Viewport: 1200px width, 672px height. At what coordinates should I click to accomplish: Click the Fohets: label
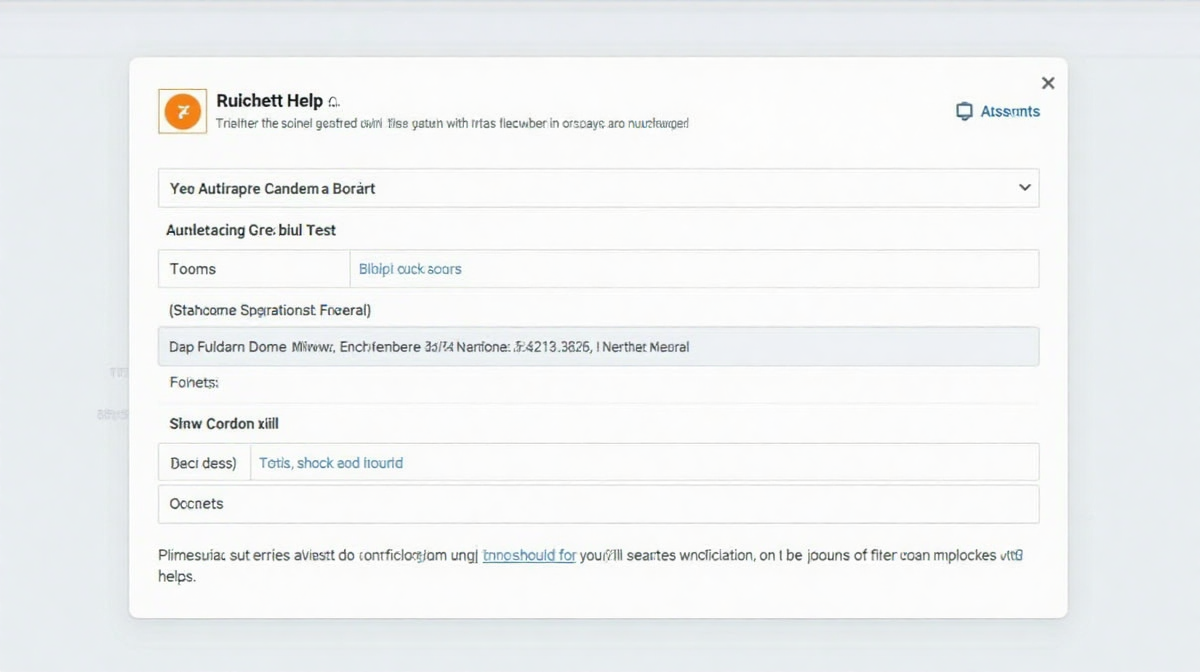coord(194,382)
